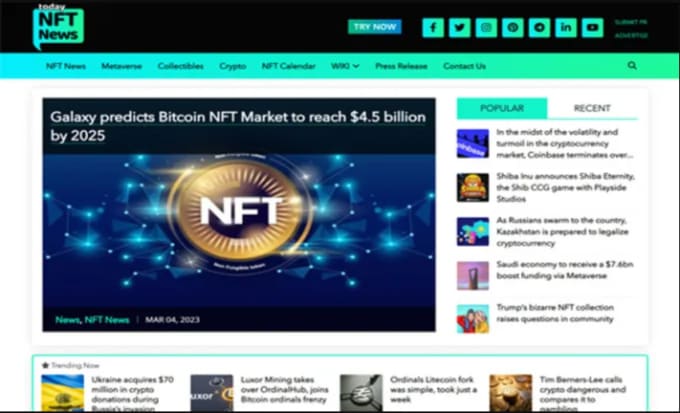This screenshot has width=680, height=413.
Task: Expand the WIKI dropdown menu
Action: coord(345,66)
